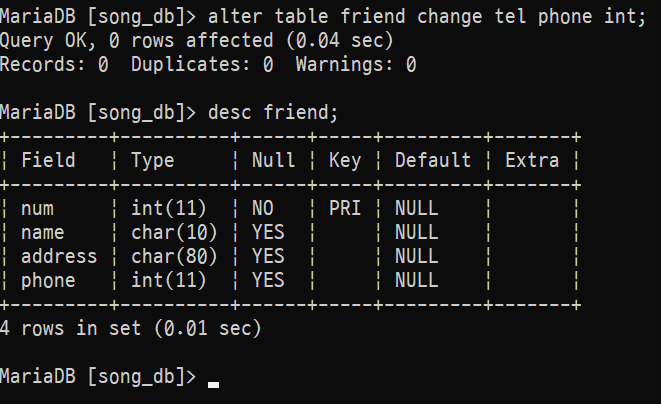Image resolution: width=661 pixels, height=404 pixels.
Task: Click the 'address' field name cell
Action: [59, 257]
